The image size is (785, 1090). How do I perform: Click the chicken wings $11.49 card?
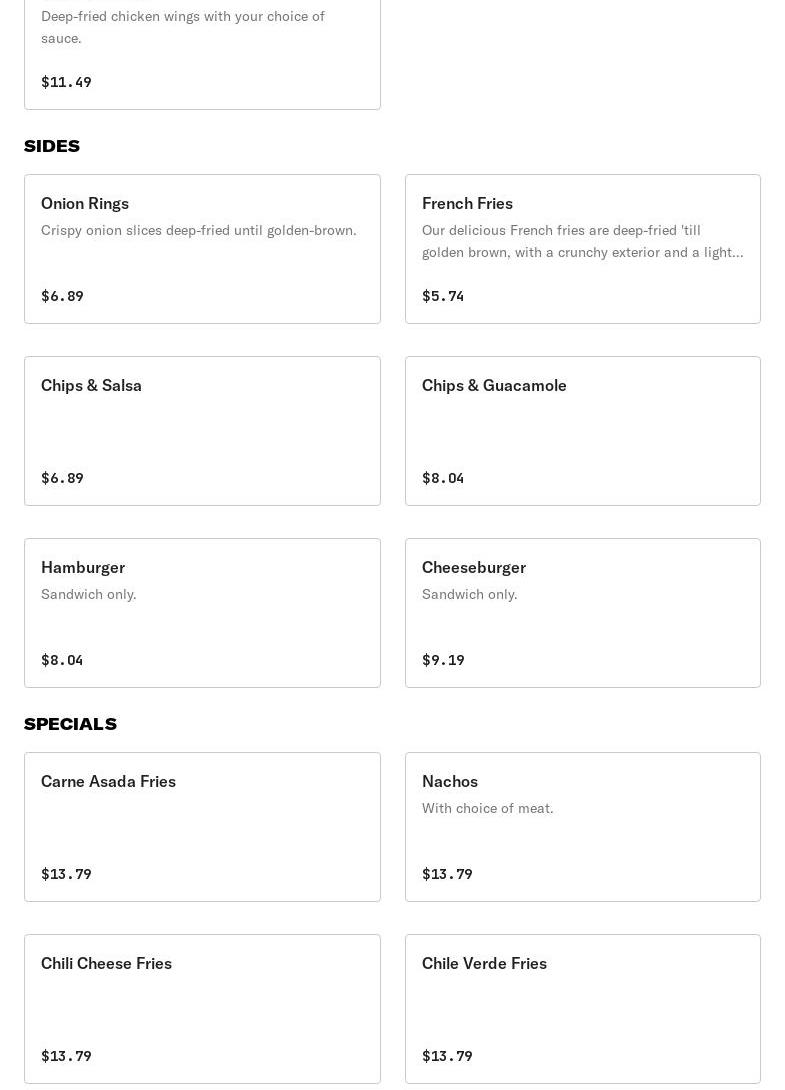[x=202, y=55]
